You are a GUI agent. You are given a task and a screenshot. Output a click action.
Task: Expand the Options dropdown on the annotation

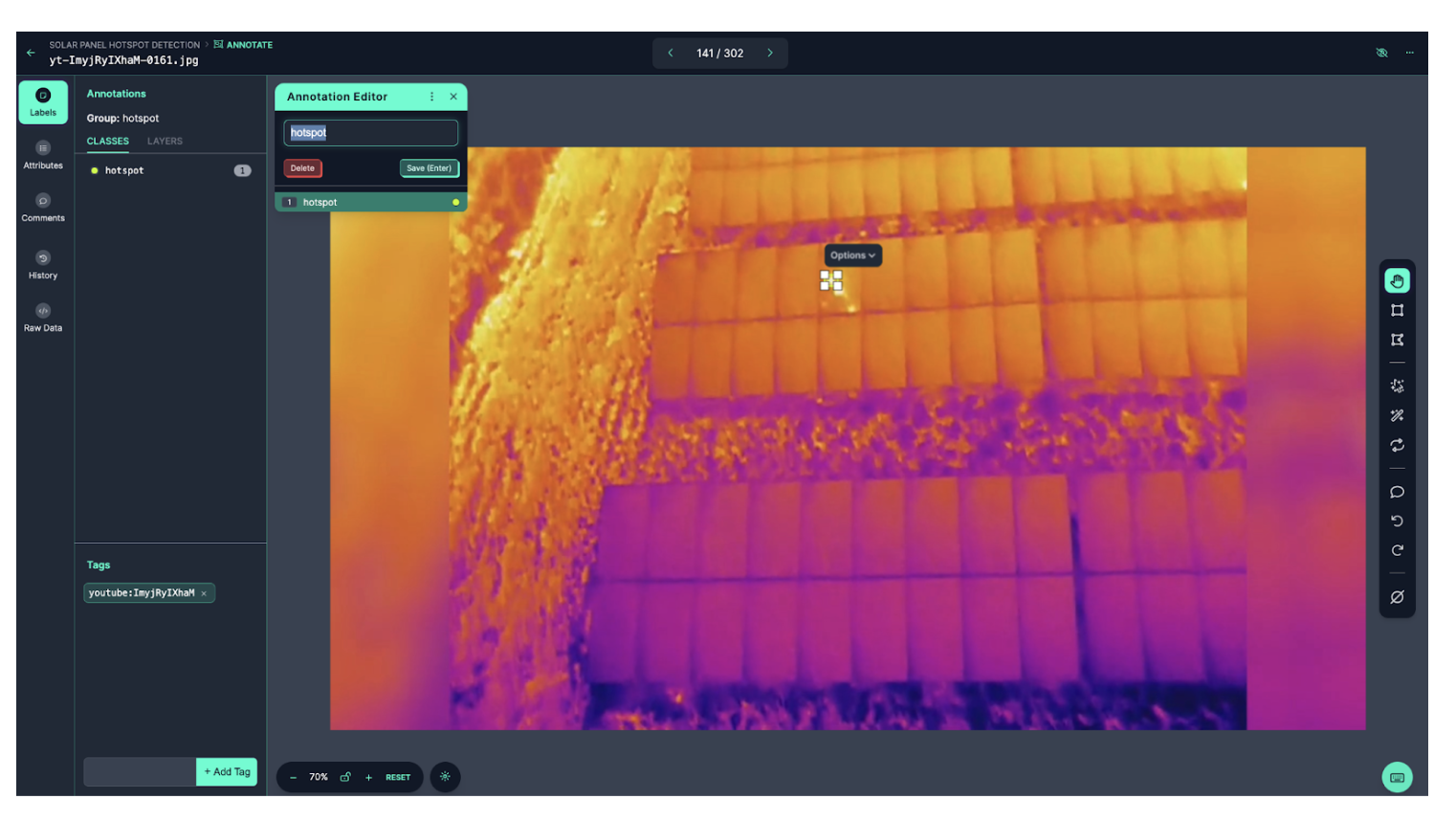click(x=852, y=255)
